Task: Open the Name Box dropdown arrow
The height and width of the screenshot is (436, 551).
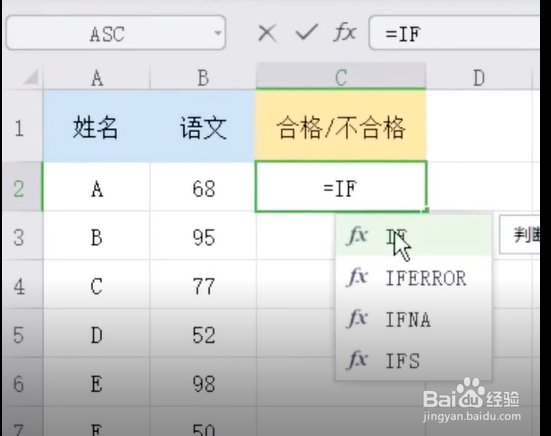Action: 218,33
